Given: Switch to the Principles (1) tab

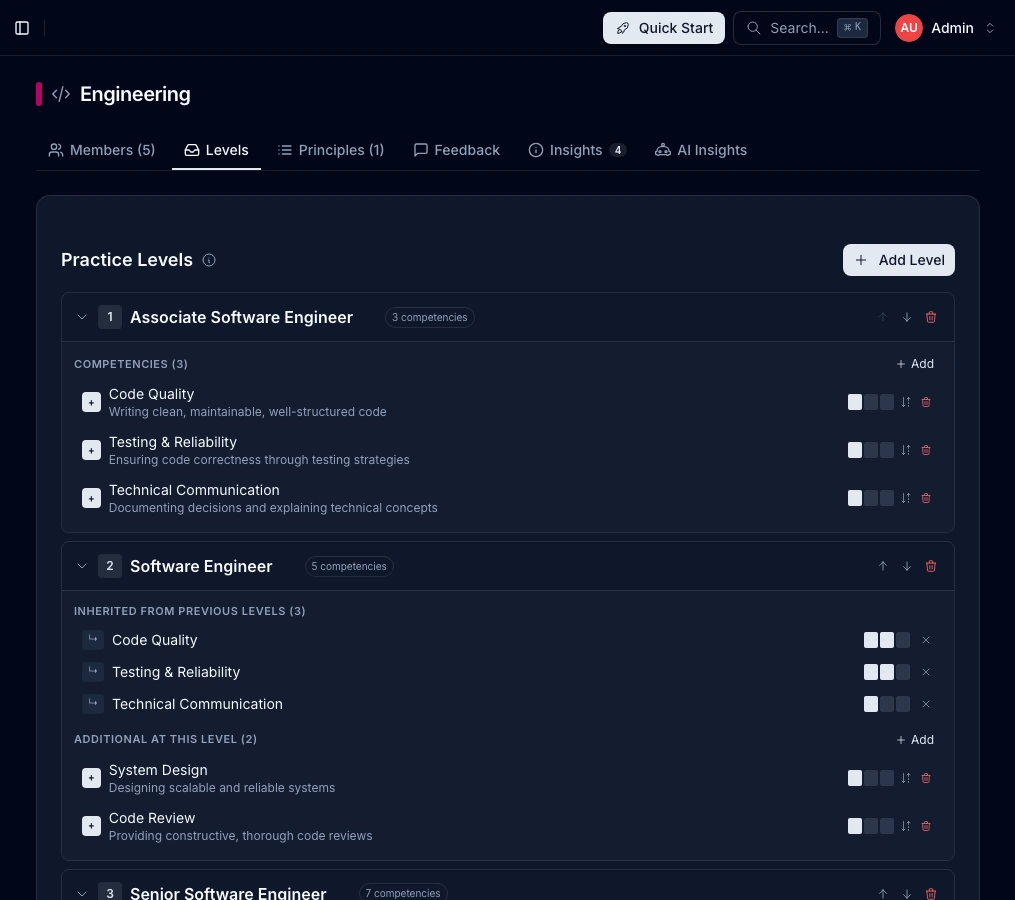Looking at the screenshot, I should [331, 150].
